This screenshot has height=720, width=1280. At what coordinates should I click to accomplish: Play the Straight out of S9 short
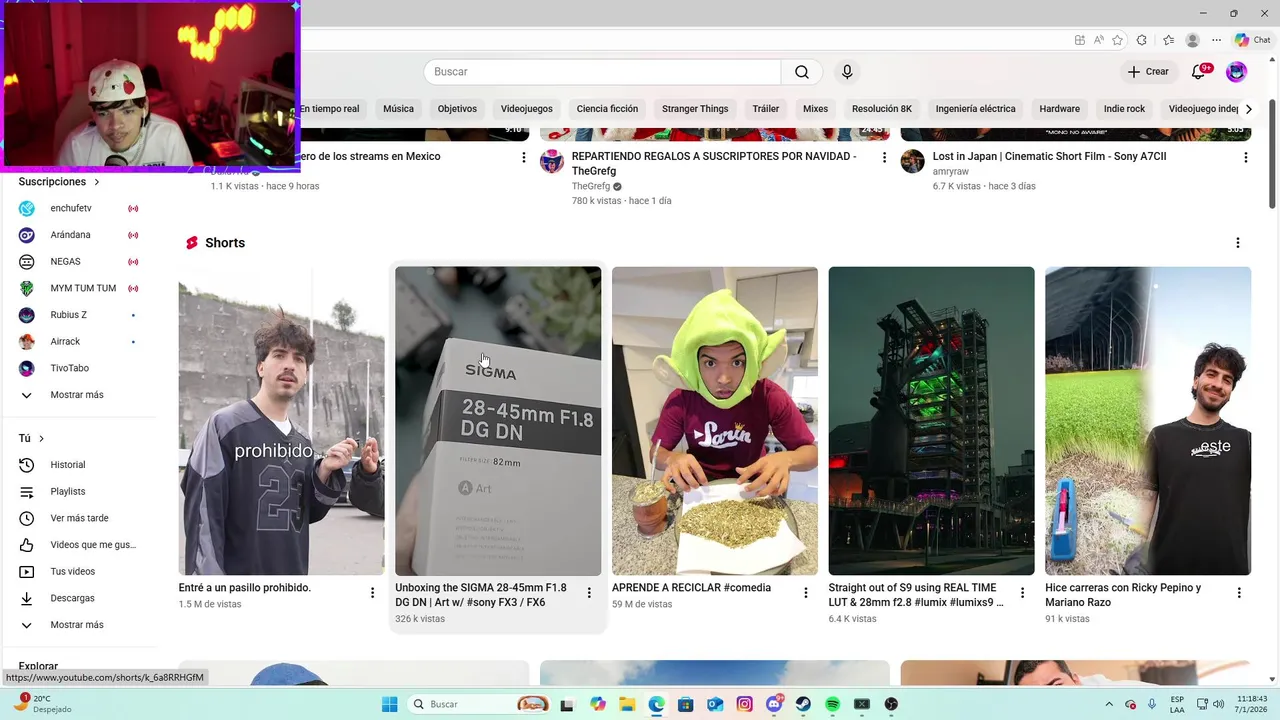(x=931, y=421)
